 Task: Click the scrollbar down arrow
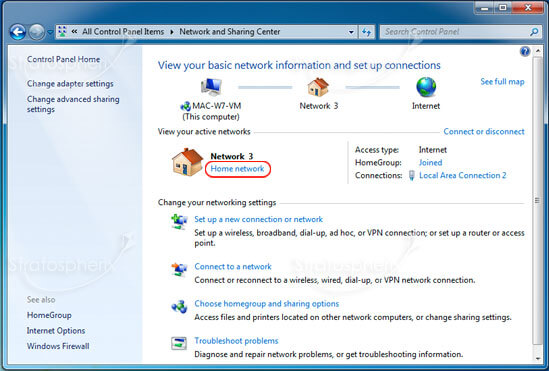537,358
